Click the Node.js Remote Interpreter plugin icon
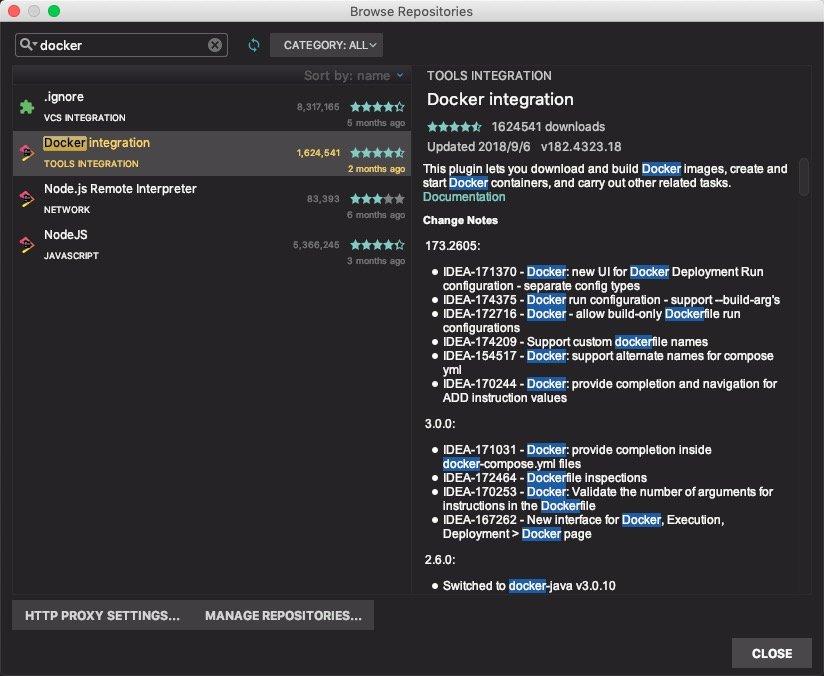The image size is (824, 676). click(27, 196)
